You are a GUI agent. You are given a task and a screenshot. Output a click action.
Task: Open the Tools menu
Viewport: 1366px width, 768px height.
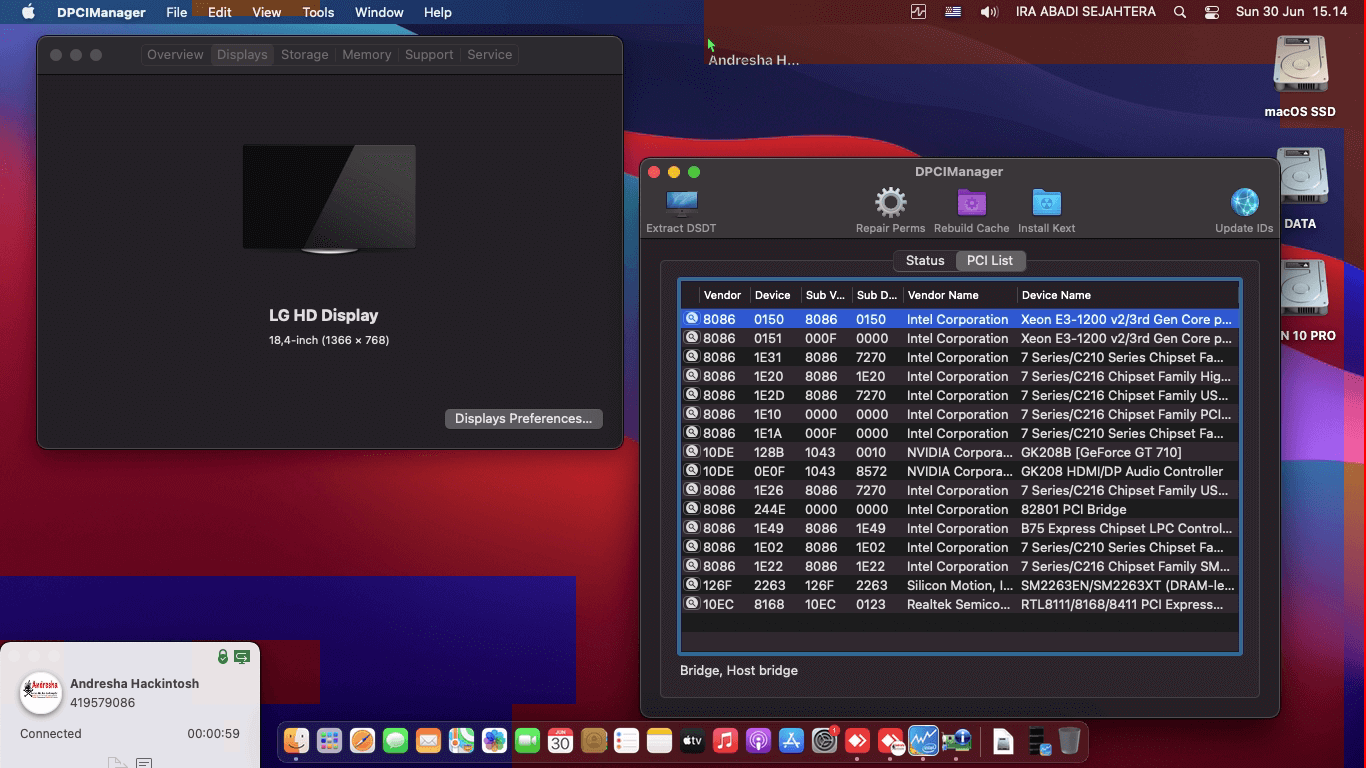point(318,12)
